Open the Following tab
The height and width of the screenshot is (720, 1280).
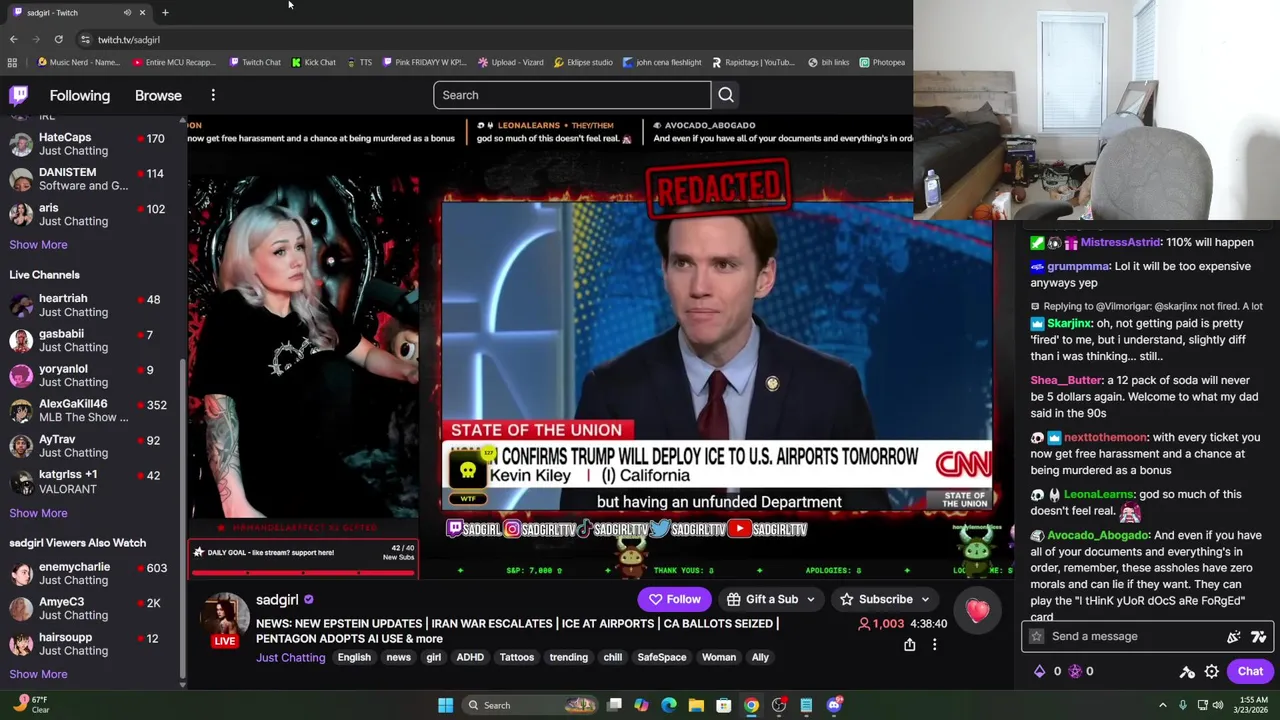80,95
